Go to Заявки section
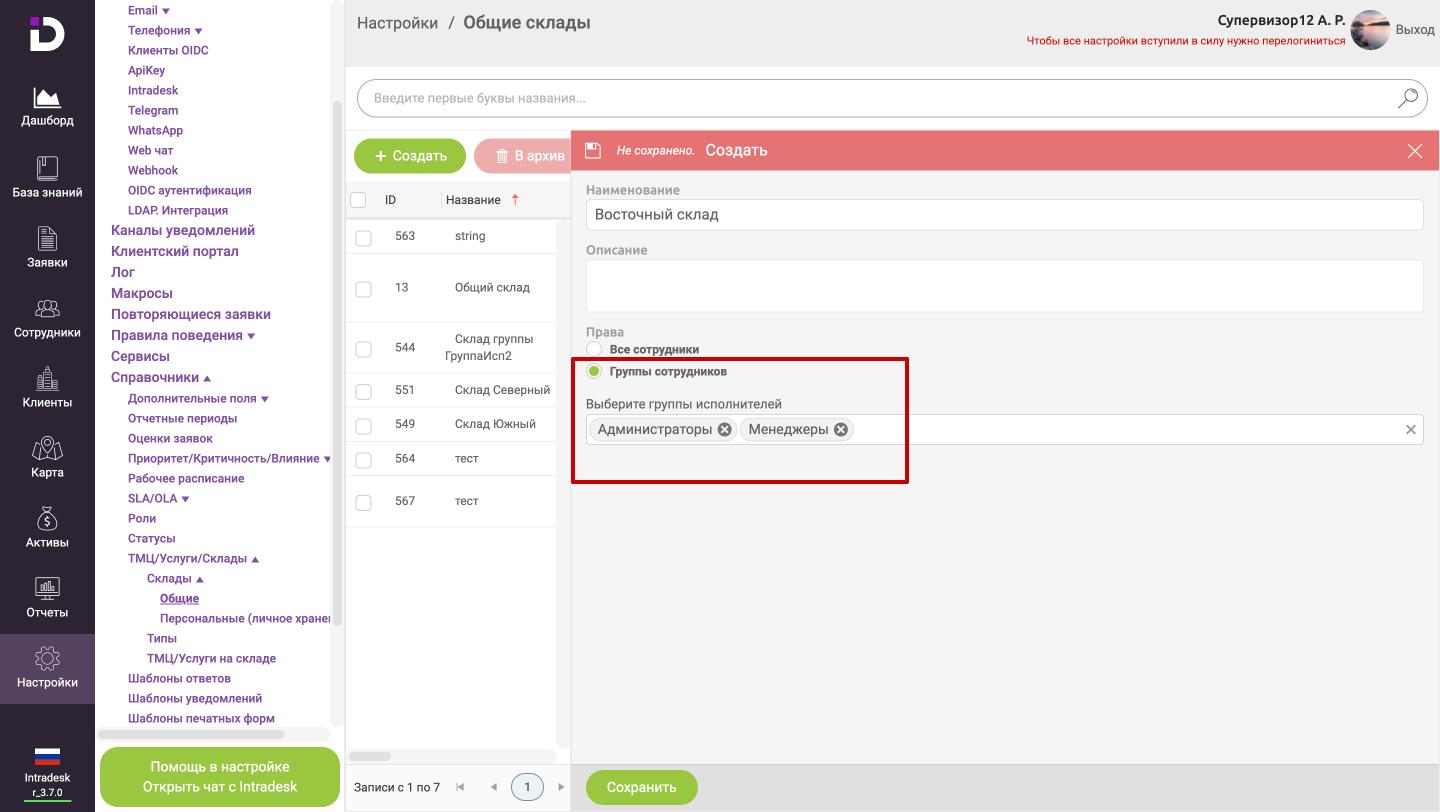The height and width of the screenshot is (812, 1440). pos(47,239)
